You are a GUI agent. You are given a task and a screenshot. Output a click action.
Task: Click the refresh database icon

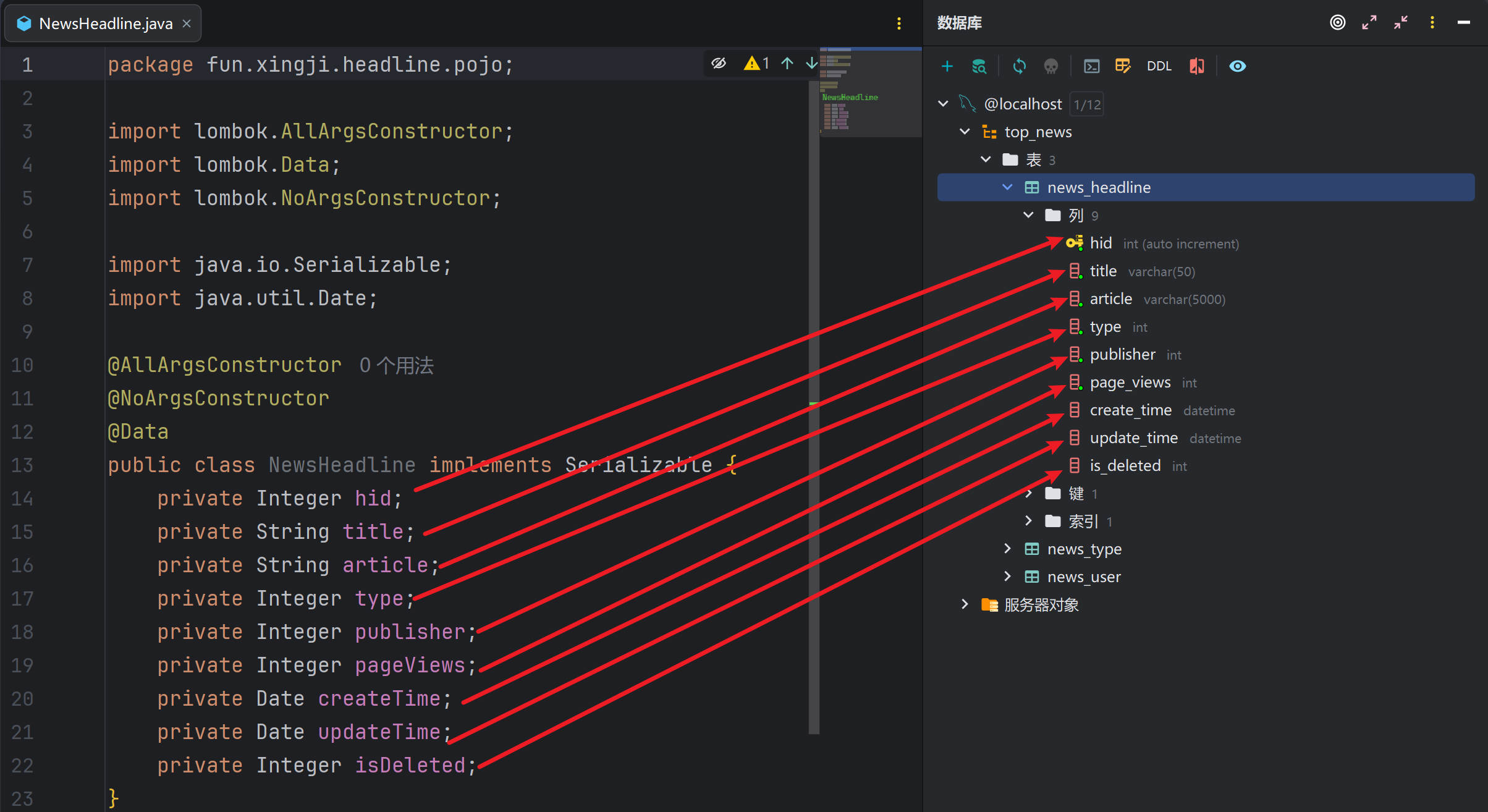coord(1019,66)
